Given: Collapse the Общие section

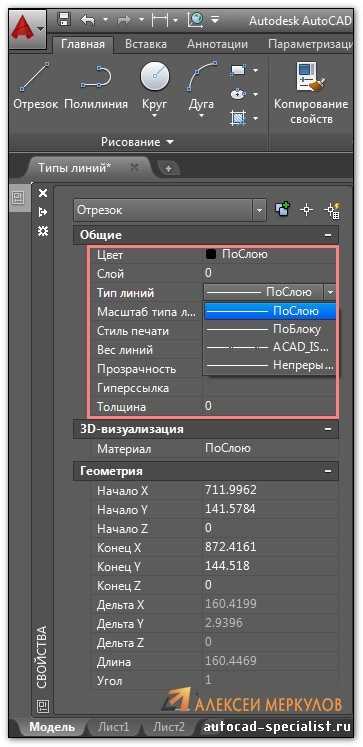Looking at the screenshot, I should tap(327, 235).
